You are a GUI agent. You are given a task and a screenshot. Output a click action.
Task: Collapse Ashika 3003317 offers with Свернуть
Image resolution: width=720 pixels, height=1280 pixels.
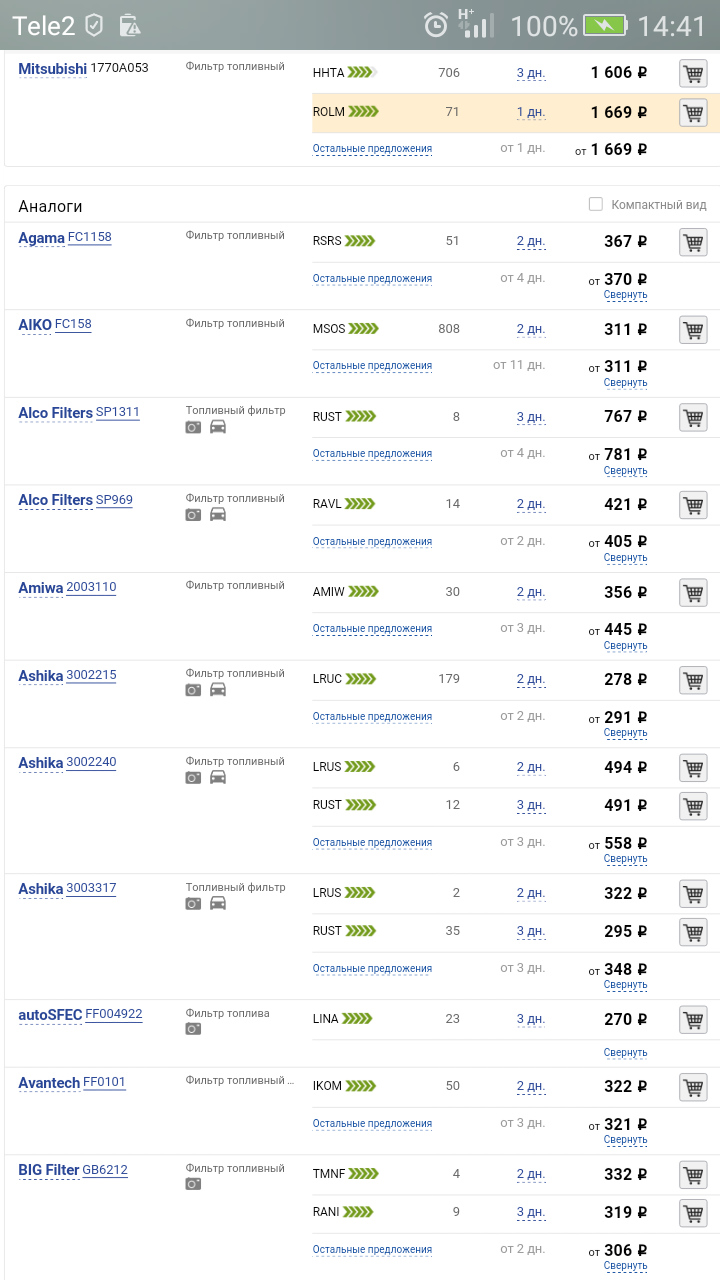coord(625,985)
